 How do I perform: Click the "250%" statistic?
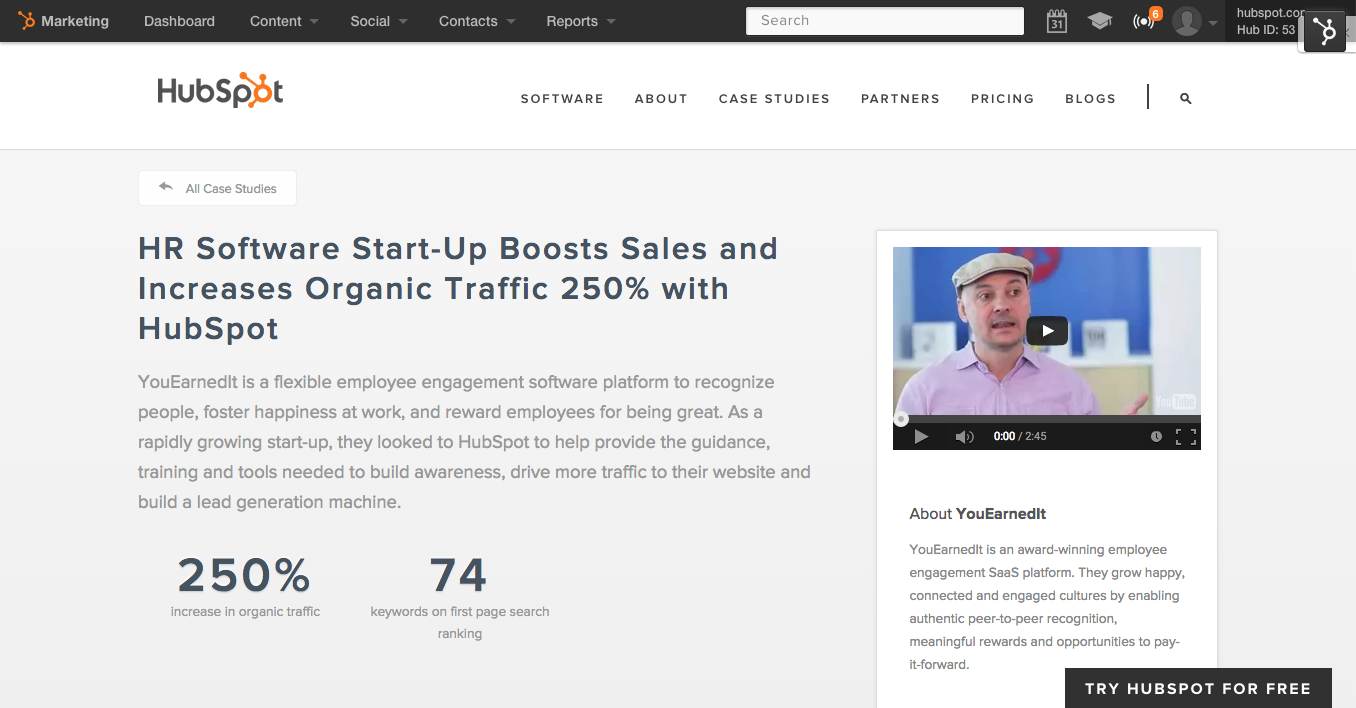pyautogui.click(x=245, y=575)
